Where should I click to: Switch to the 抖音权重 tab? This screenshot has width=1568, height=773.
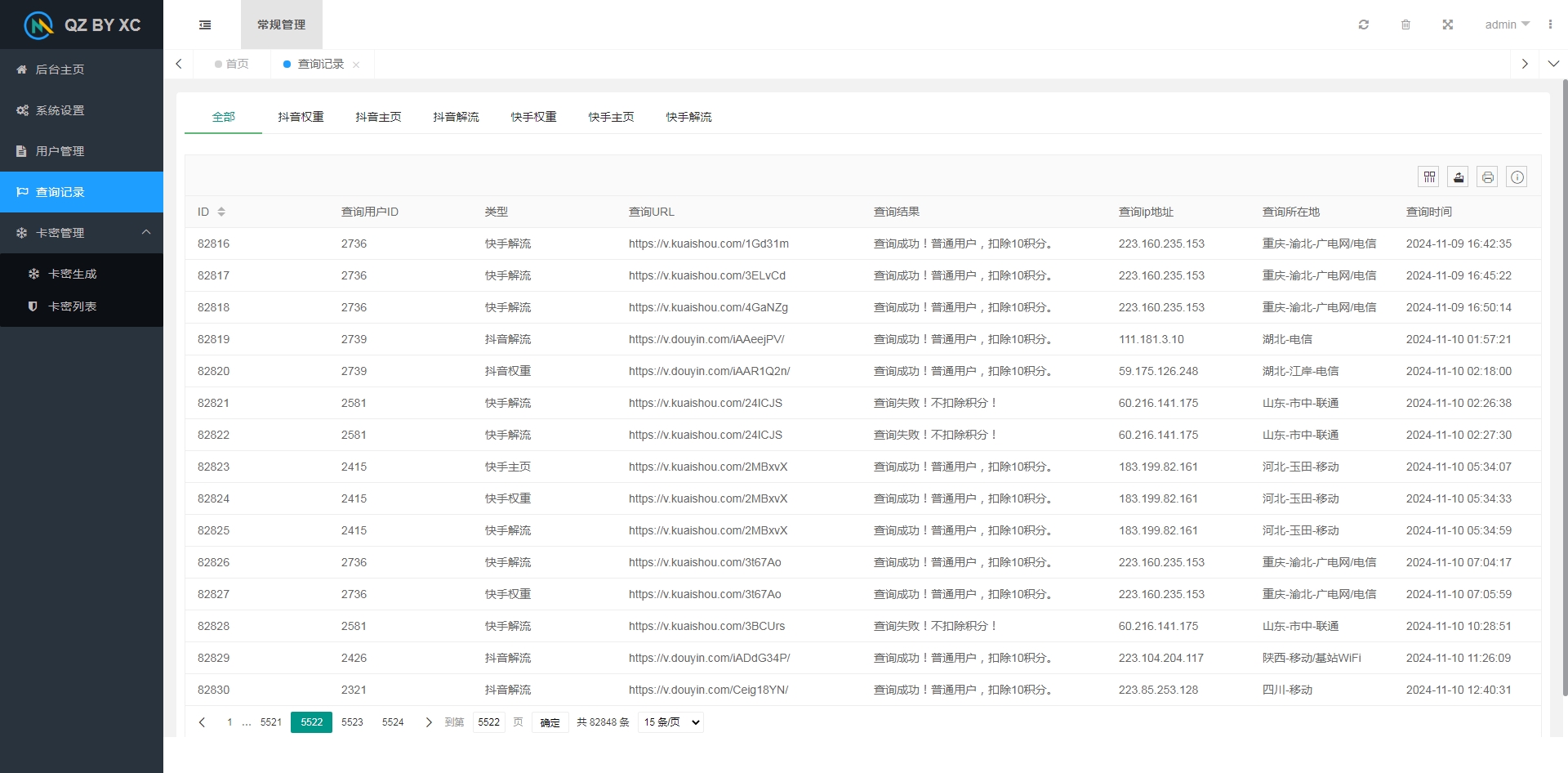(x=301, y=117)
